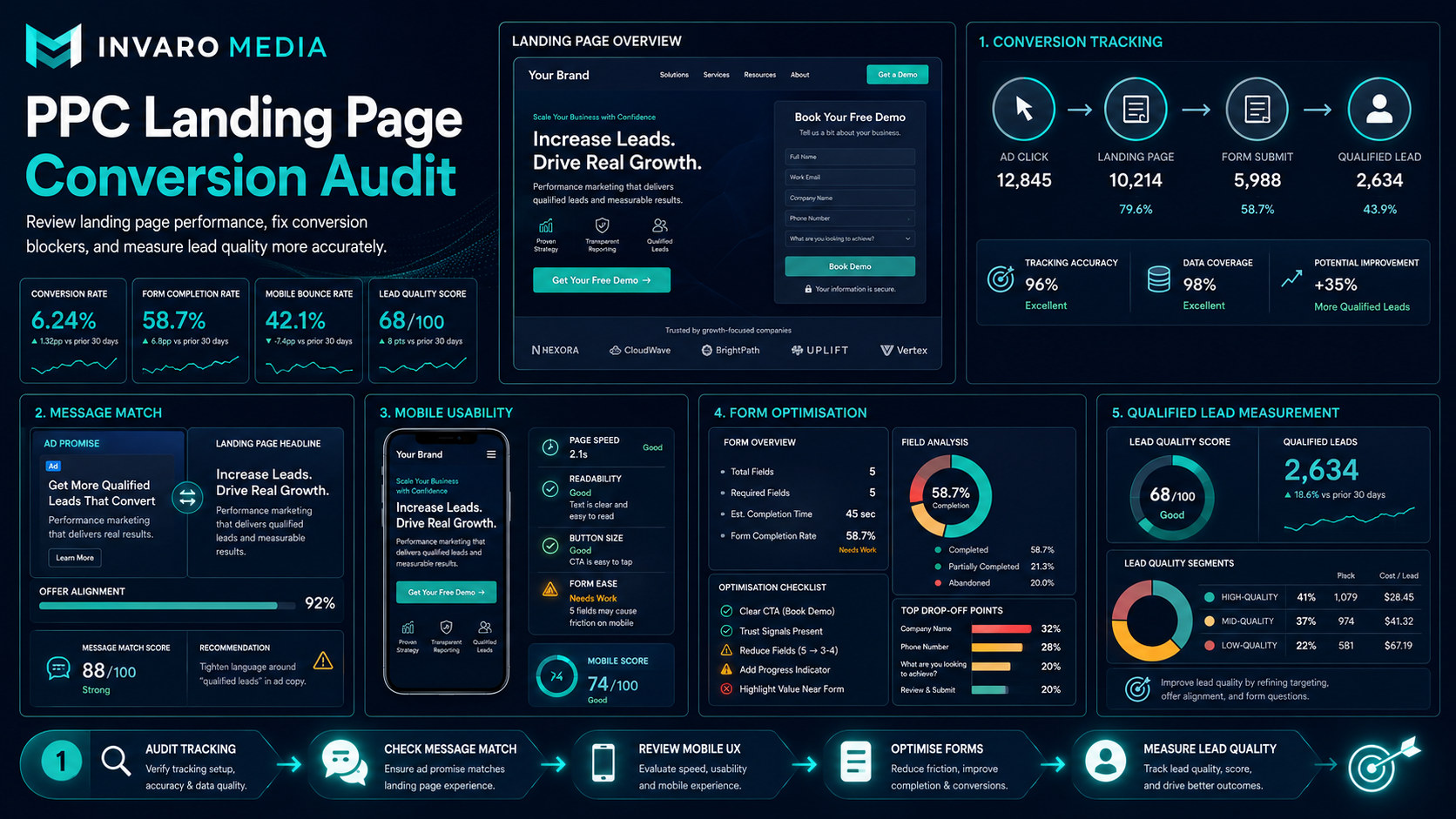Click the Form Ease warning icon
1456x819 pixels.
[550, 589]
